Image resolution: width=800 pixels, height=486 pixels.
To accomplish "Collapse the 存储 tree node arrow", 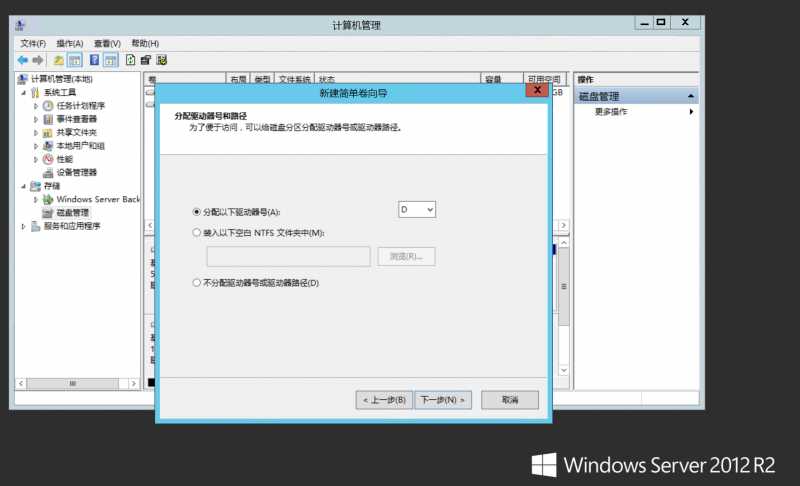I will pyautogui.click(x=23, y=186).
